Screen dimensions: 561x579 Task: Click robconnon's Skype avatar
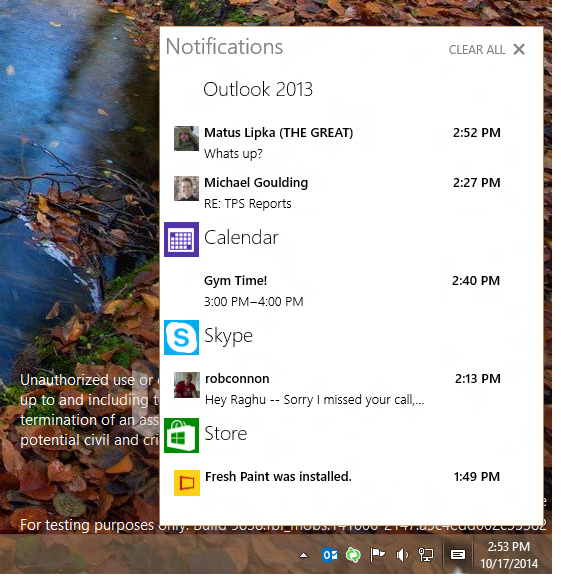pos(187,385)
